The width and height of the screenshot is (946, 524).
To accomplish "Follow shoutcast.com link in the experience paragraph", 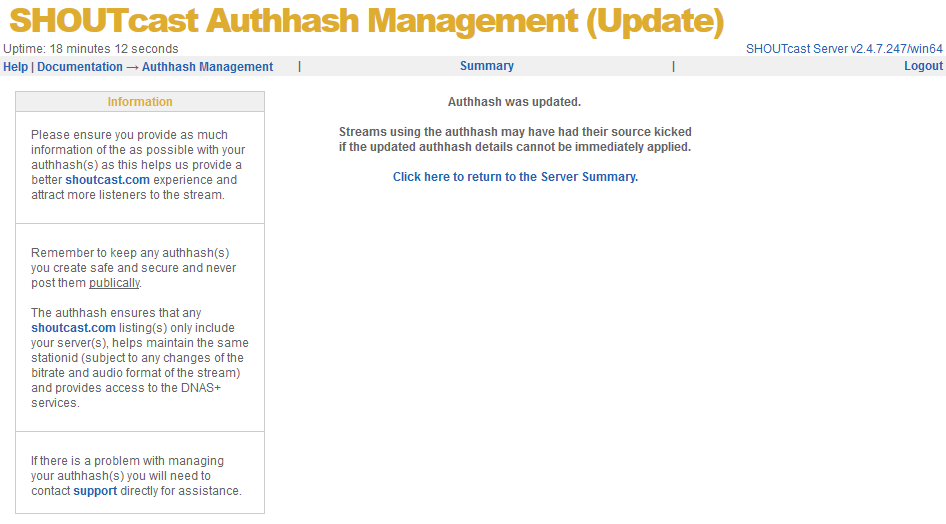I will click(107, 180).
